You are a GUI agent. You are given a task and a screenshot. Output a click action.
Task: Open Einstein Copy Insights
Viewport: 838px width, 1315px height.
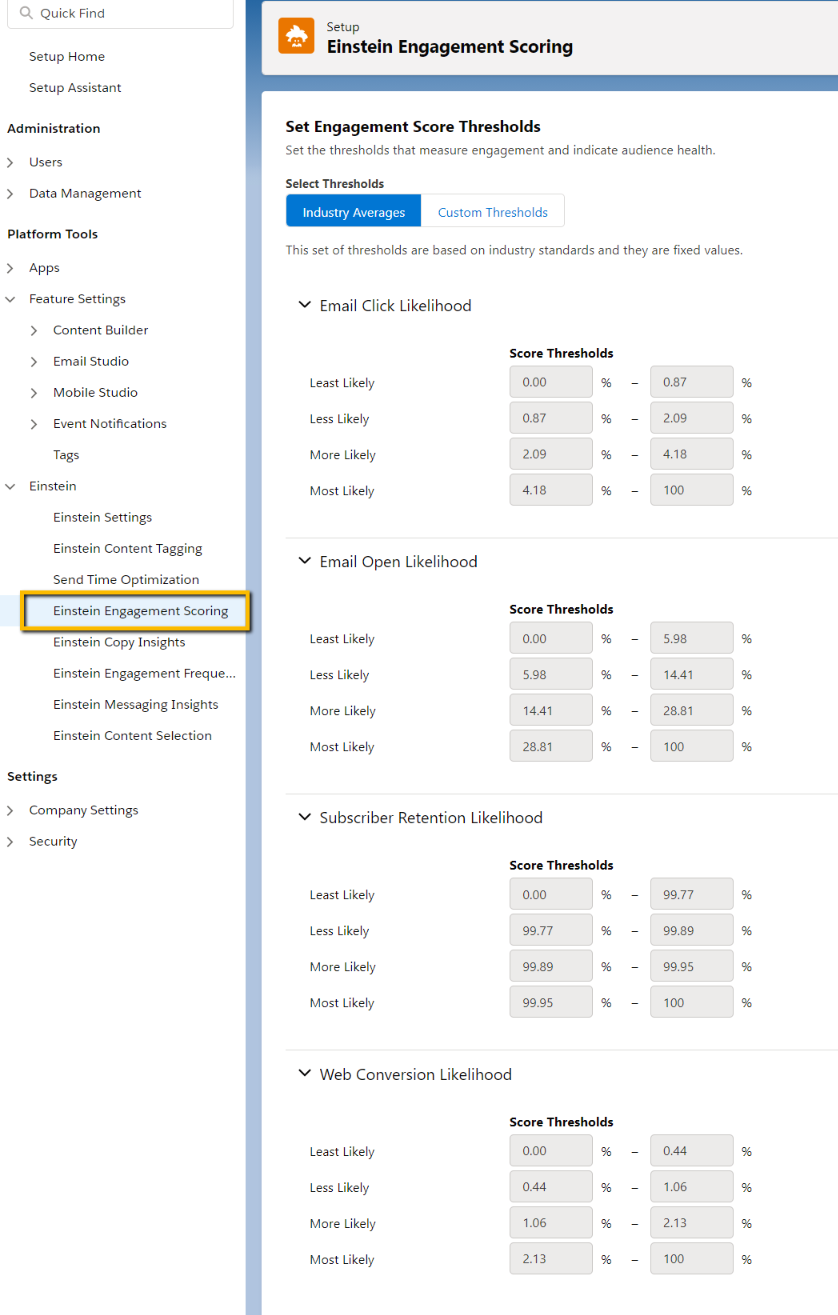pos(119,642)
